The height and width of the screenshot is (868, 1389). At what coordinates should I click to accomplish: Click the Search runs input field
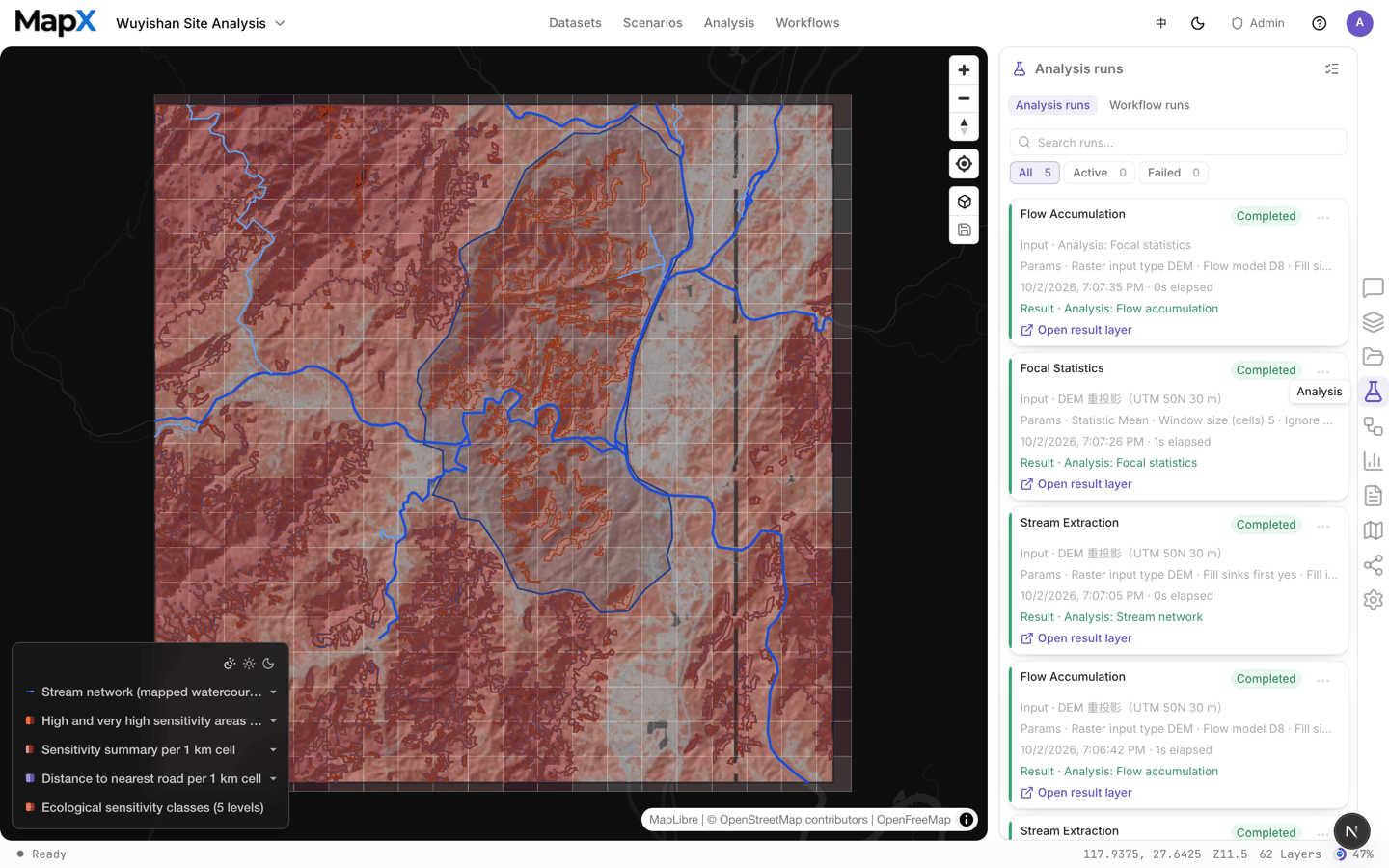pos(1178,142)
